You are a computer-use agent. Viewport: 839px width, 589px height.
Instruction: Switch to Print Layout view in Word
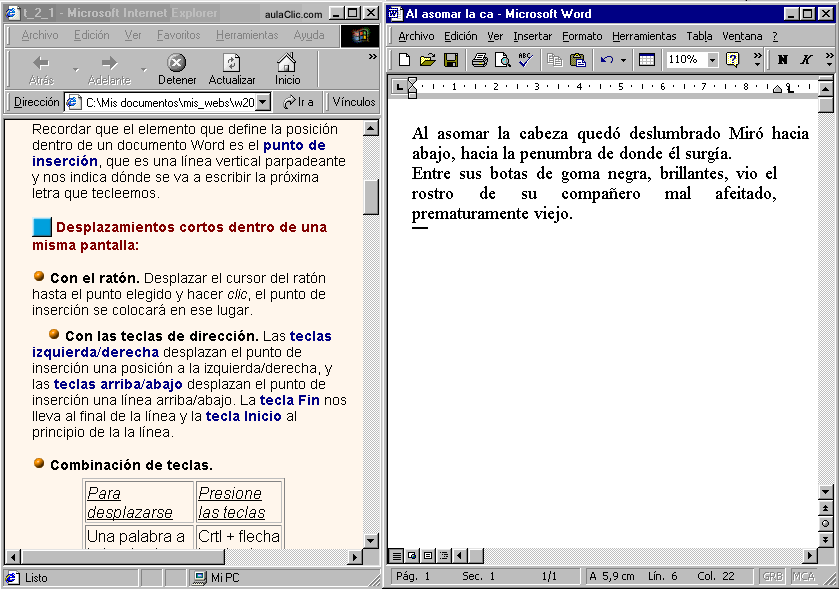pos(428,555)
